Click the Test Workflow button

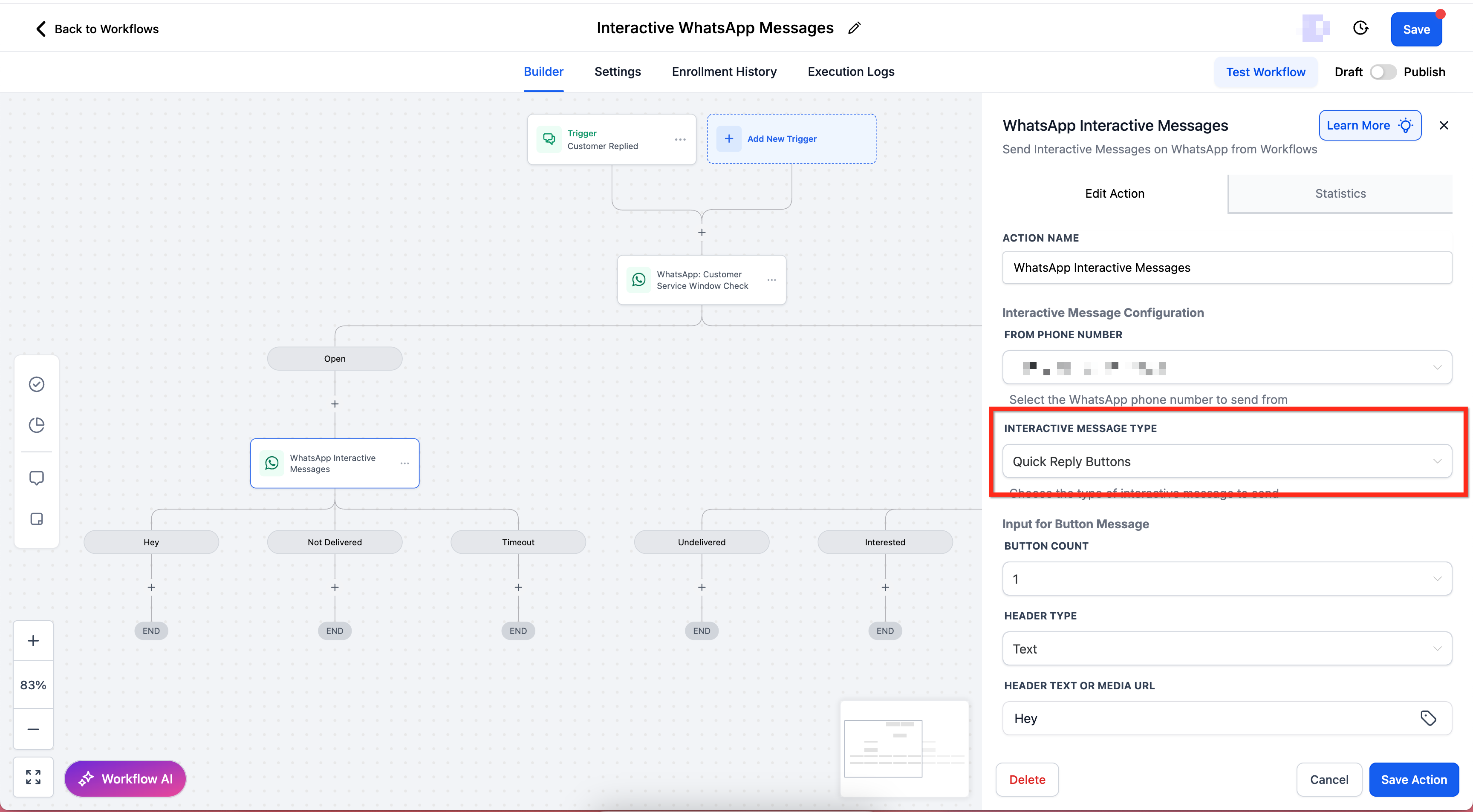point(1265,72)
